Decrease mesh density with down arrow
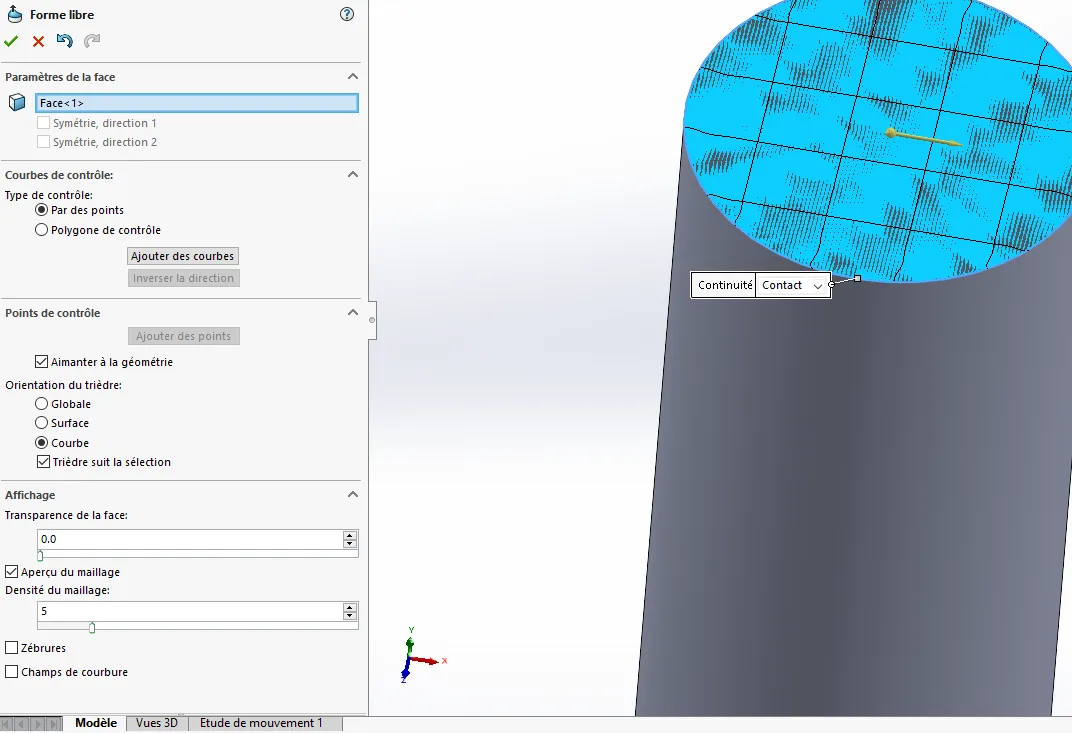Image resolution: width=1072 pixels, height=733 pixels. [350, 615]
